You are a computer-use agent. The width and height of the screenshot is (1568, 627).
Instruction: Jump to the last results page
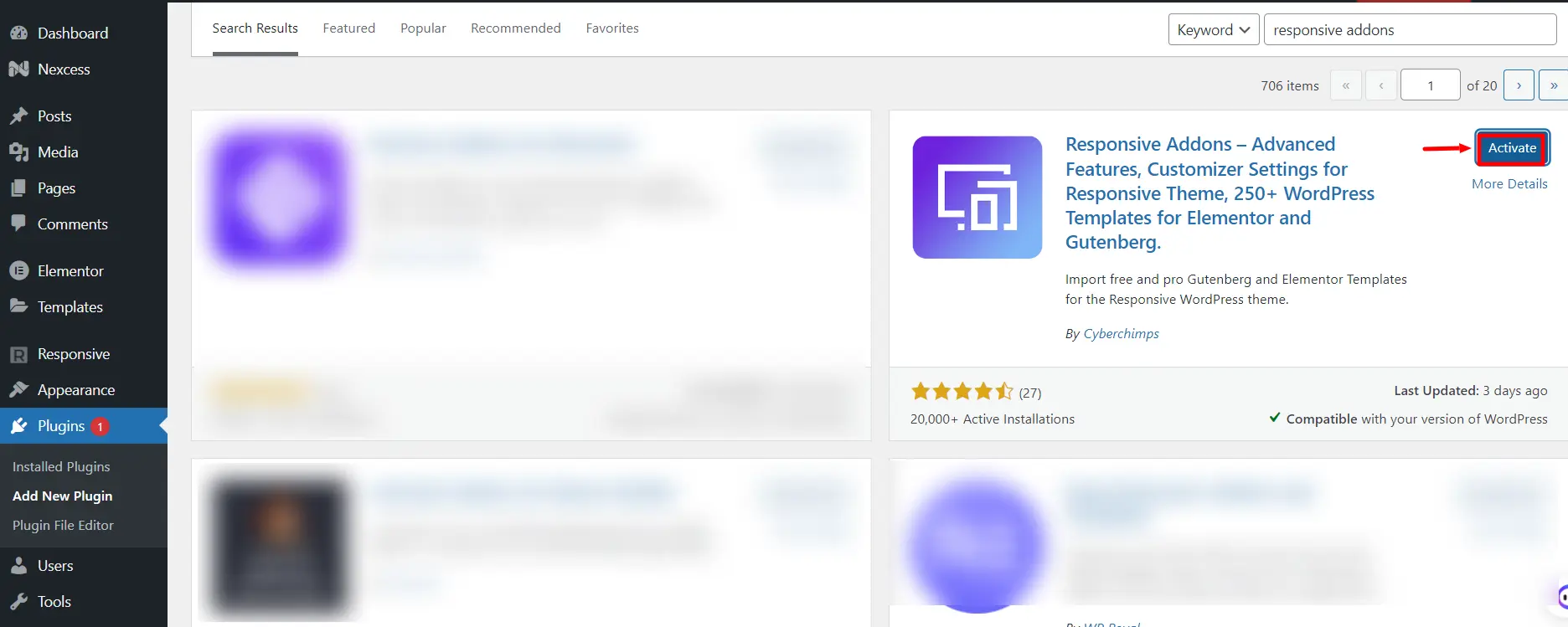[x=1554, y=85]
